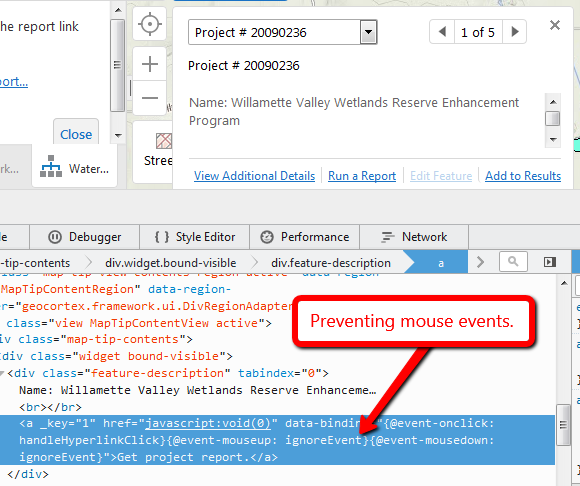Screen dimensions: 580x486
Task: Close the map tip with X icon
Action: tap(554, 25)
